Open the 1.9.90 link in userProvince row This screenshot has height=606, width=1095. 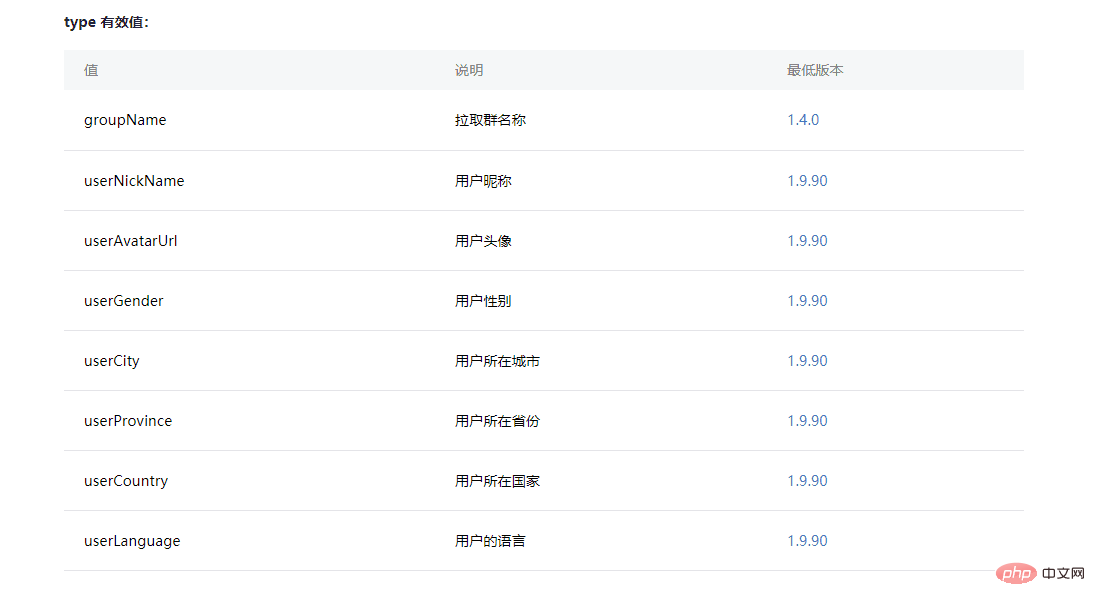[x=807, y=421]
